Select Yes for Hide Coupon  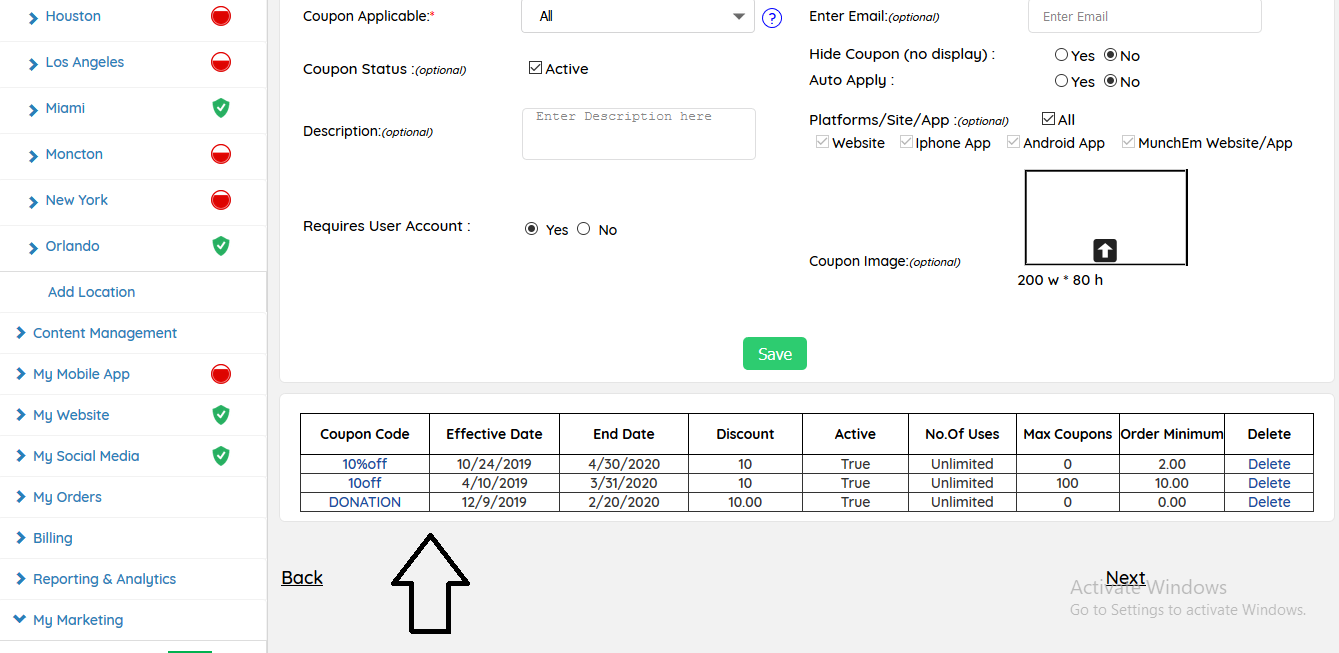point(1061,55)
